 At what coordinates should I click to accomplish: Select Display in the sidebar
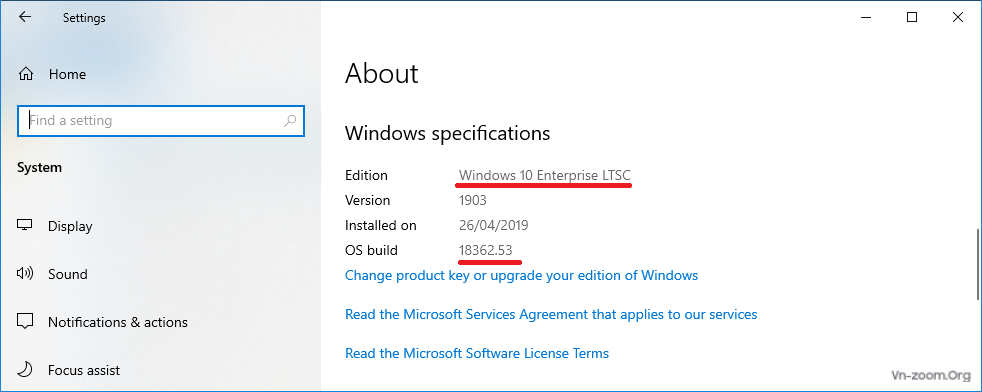[x=70, y=226]
